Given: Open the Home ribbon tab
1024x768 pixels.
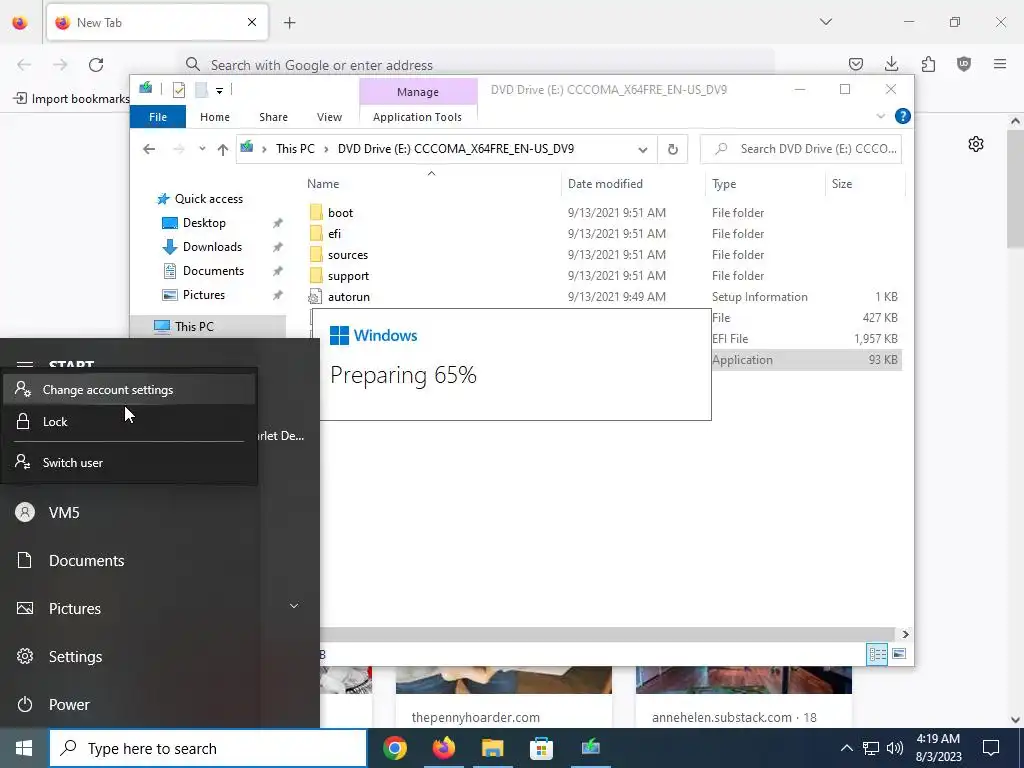Looking at the screenshot, I should (215, 117).
